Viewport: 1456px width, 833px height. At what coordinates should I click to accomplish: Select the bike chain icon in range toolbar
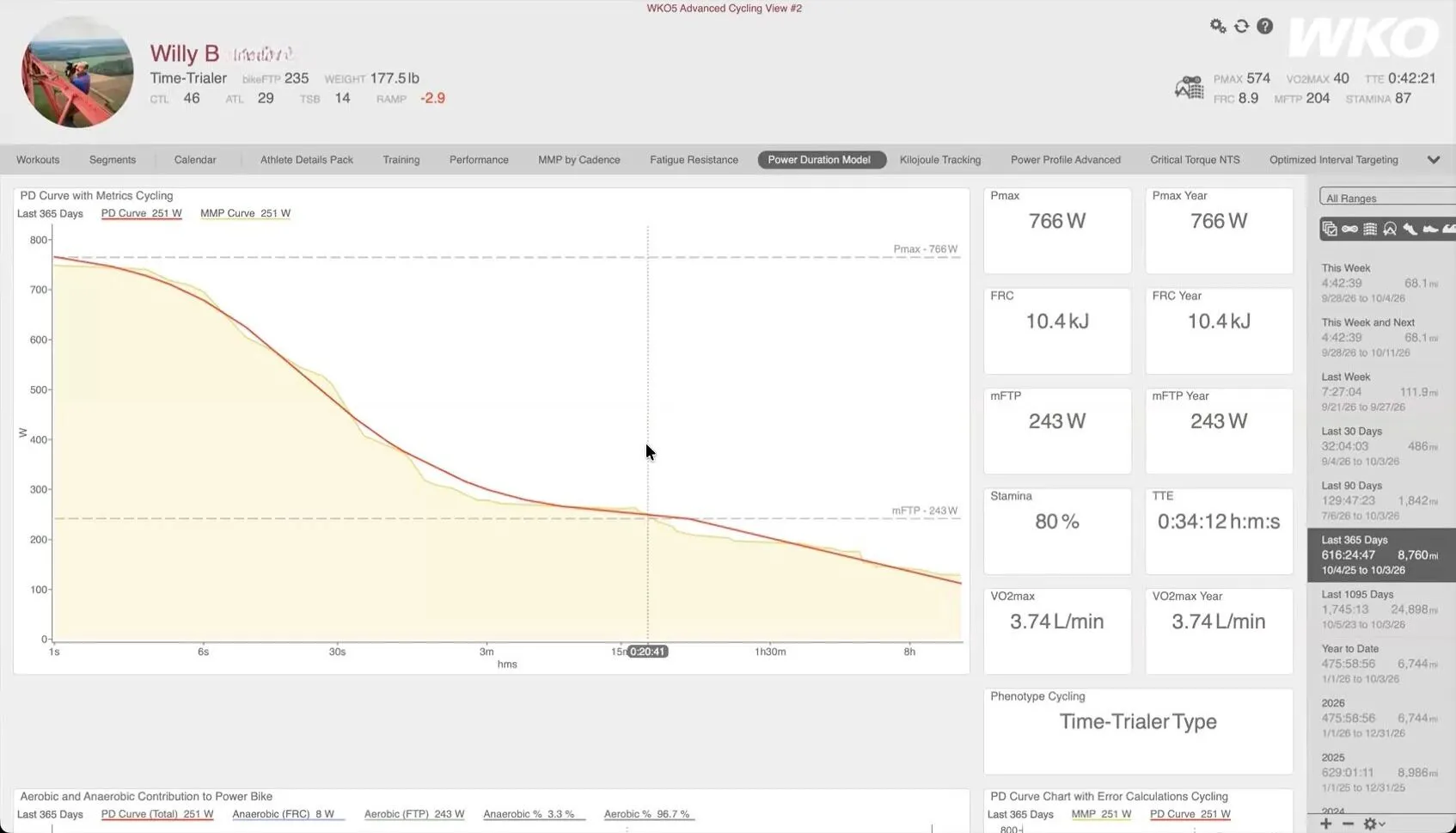pos(1349,229)
